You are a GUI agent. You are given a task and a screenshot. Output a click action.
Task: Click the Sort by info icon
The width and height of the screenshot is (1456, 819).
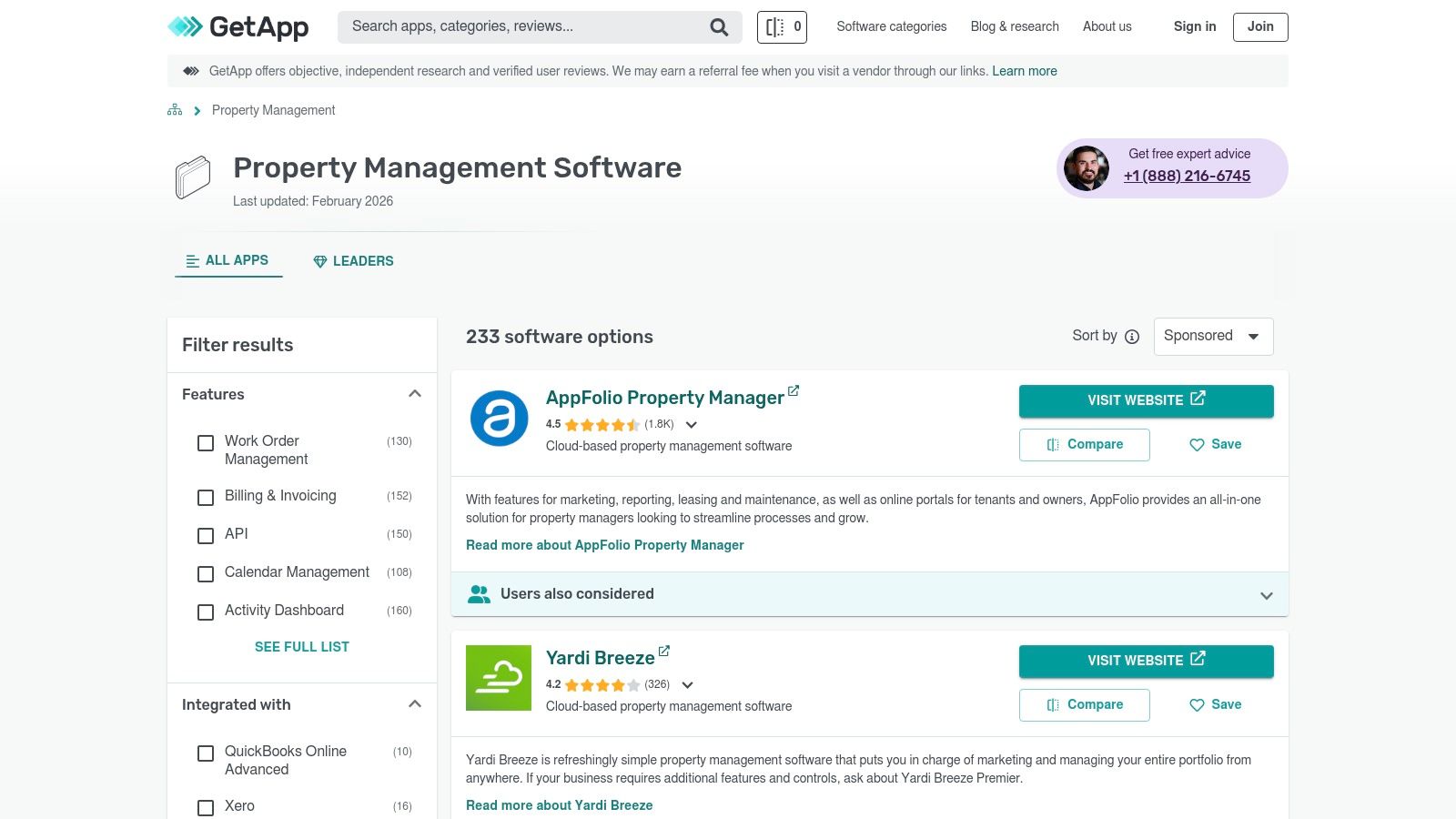(x=1132, y=337)
